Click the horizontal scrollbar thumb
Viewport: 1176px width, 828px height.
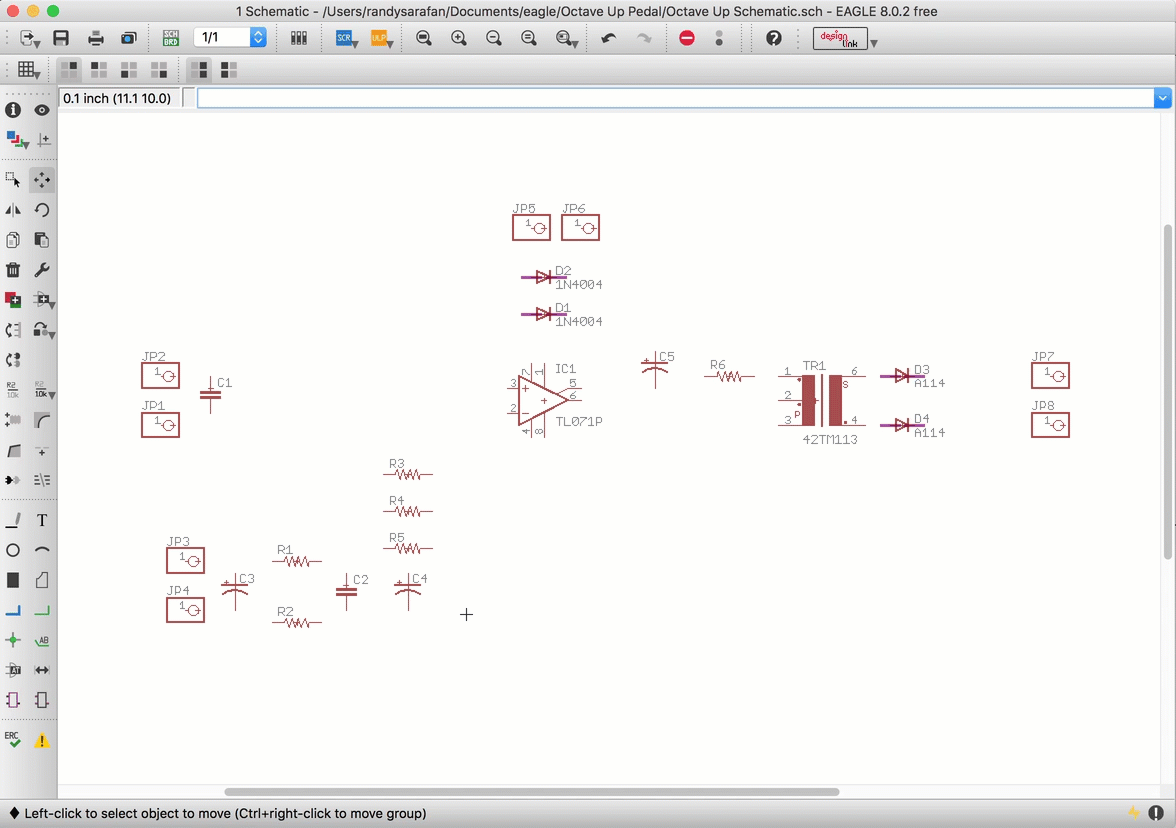point(532,791)
